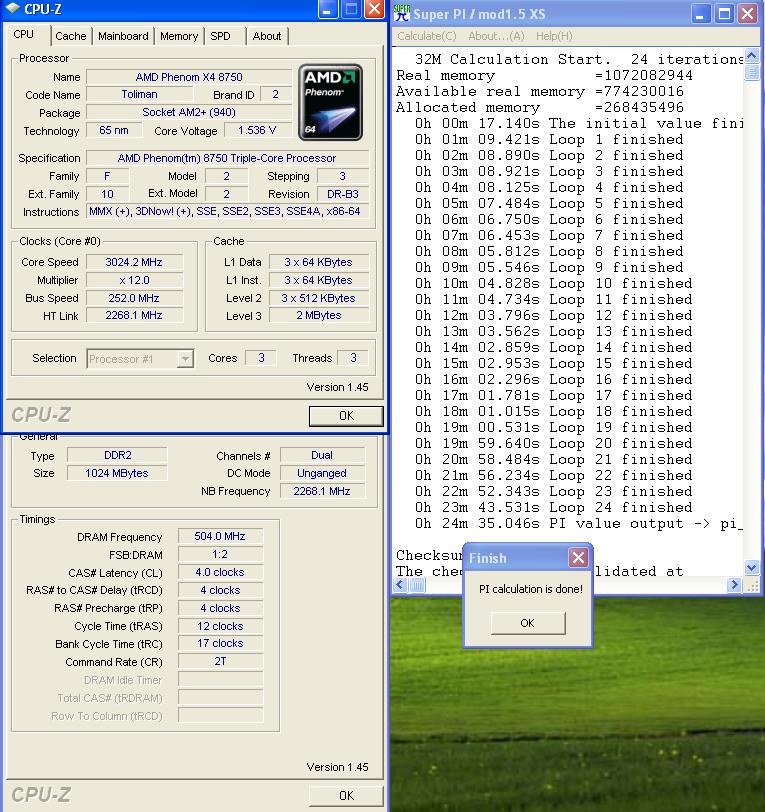Image resolution: width=765 pixels, height=812 pixels.
Task: Select the Memory tab in CPU-Z
Action: [x=179, y=36]
